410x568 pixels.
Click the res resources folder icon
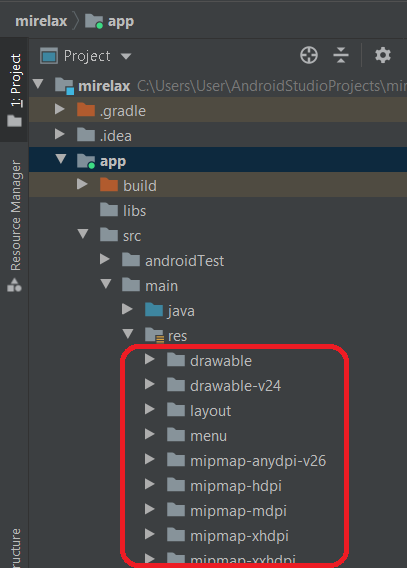(154, 335)
